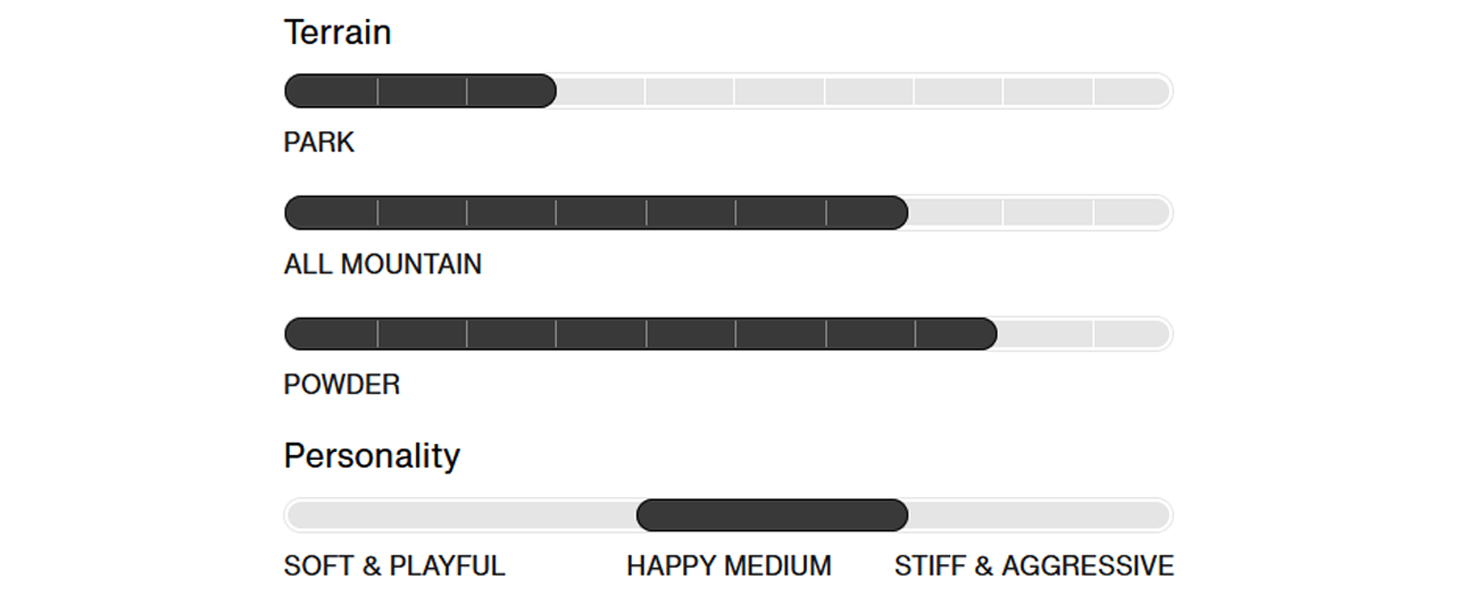Click the ninth segment of the Powder bar
Screen dimensions: 1464x600
point(1047,334)
